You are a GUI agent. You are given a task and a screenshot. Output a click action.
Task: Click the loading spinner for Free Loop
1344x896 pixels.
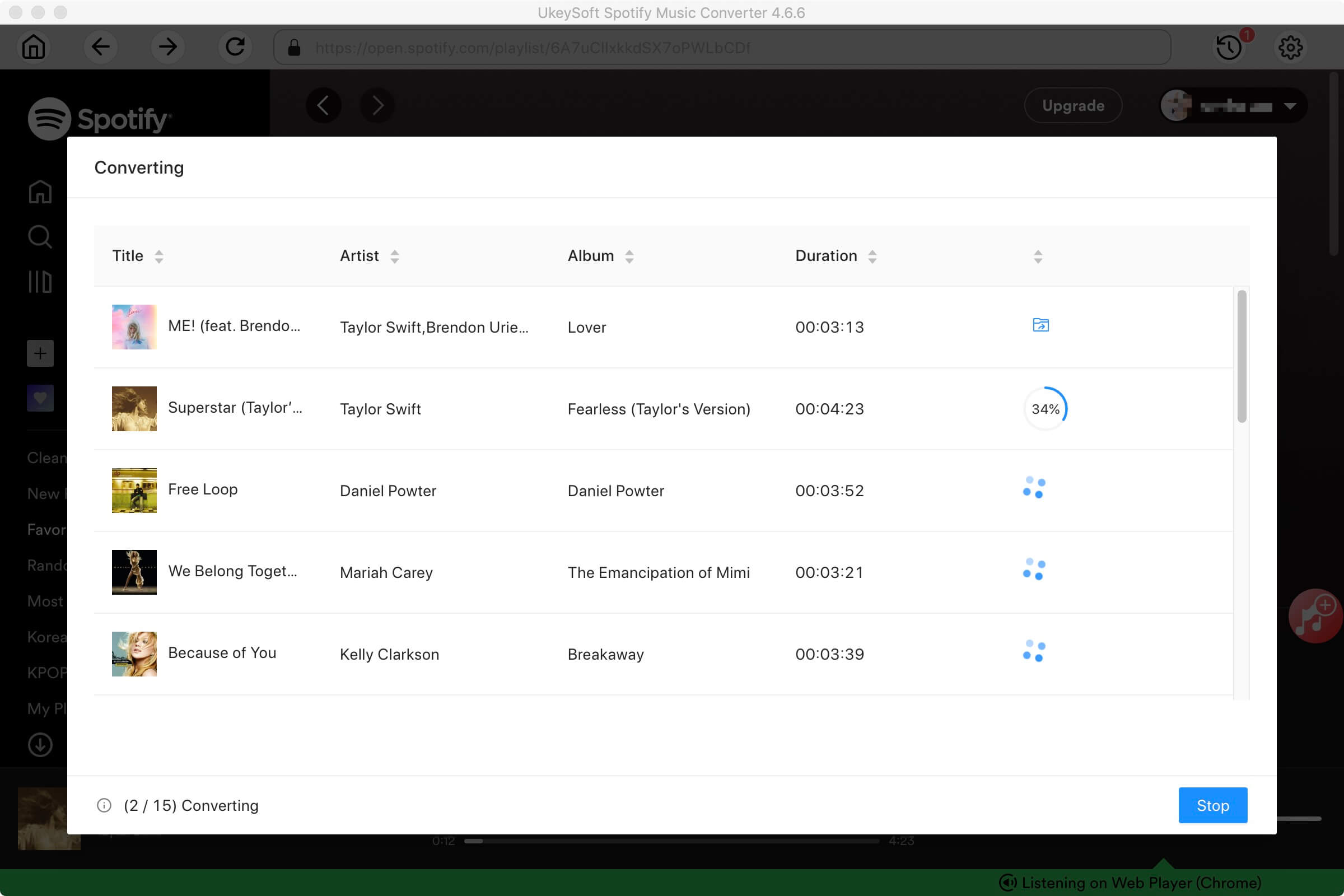click(x=1033, y=489)
